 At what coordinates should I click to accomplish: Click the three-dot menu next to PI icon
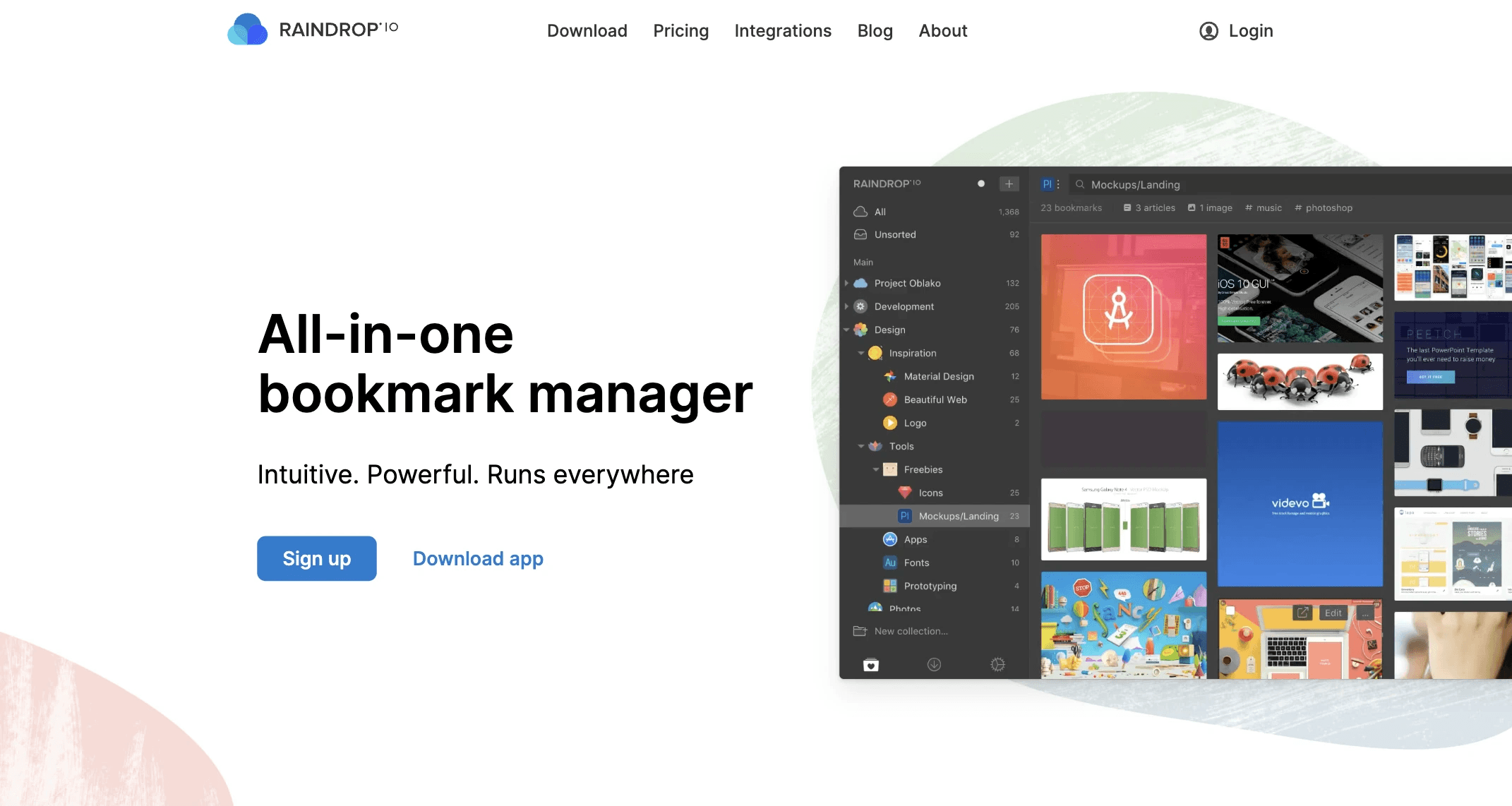click(x=1058, y=184)
